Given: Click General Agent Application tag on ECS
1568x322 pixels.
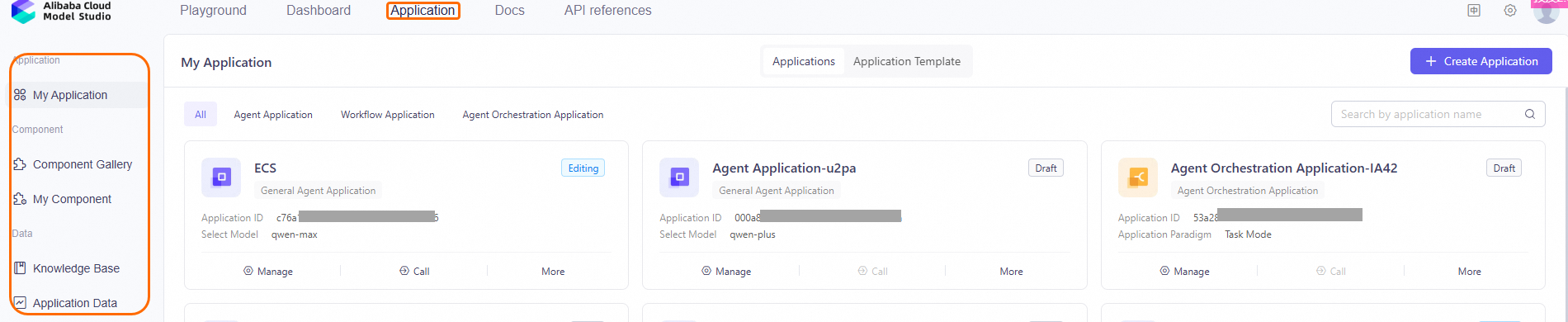Looking at the screenshot, I should pos(318,190).
